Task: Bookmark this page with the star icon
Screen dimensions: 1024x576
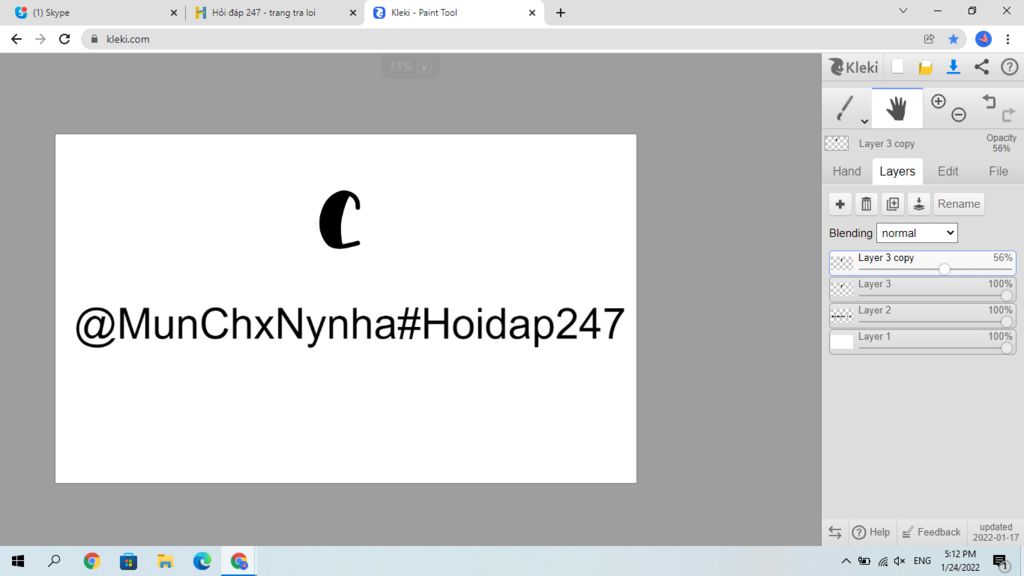Action: [953, 39]
